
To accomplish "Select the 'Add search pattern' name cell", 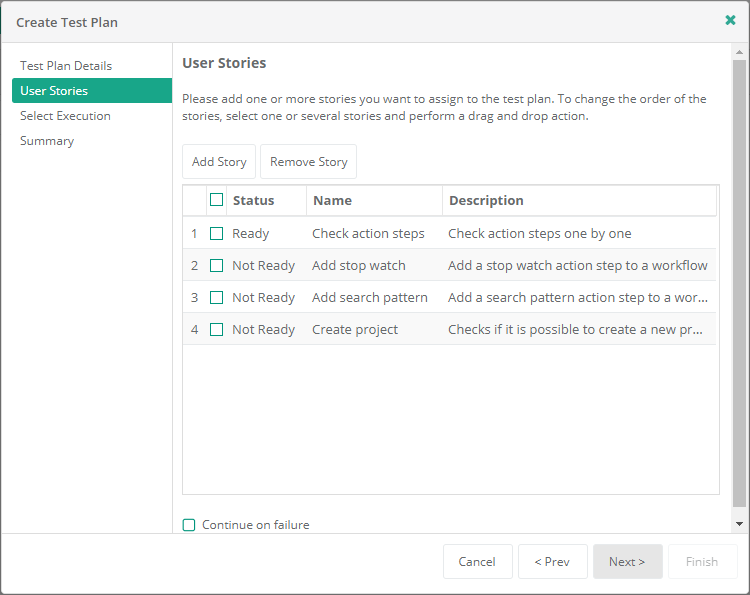I will pos(370,298).
